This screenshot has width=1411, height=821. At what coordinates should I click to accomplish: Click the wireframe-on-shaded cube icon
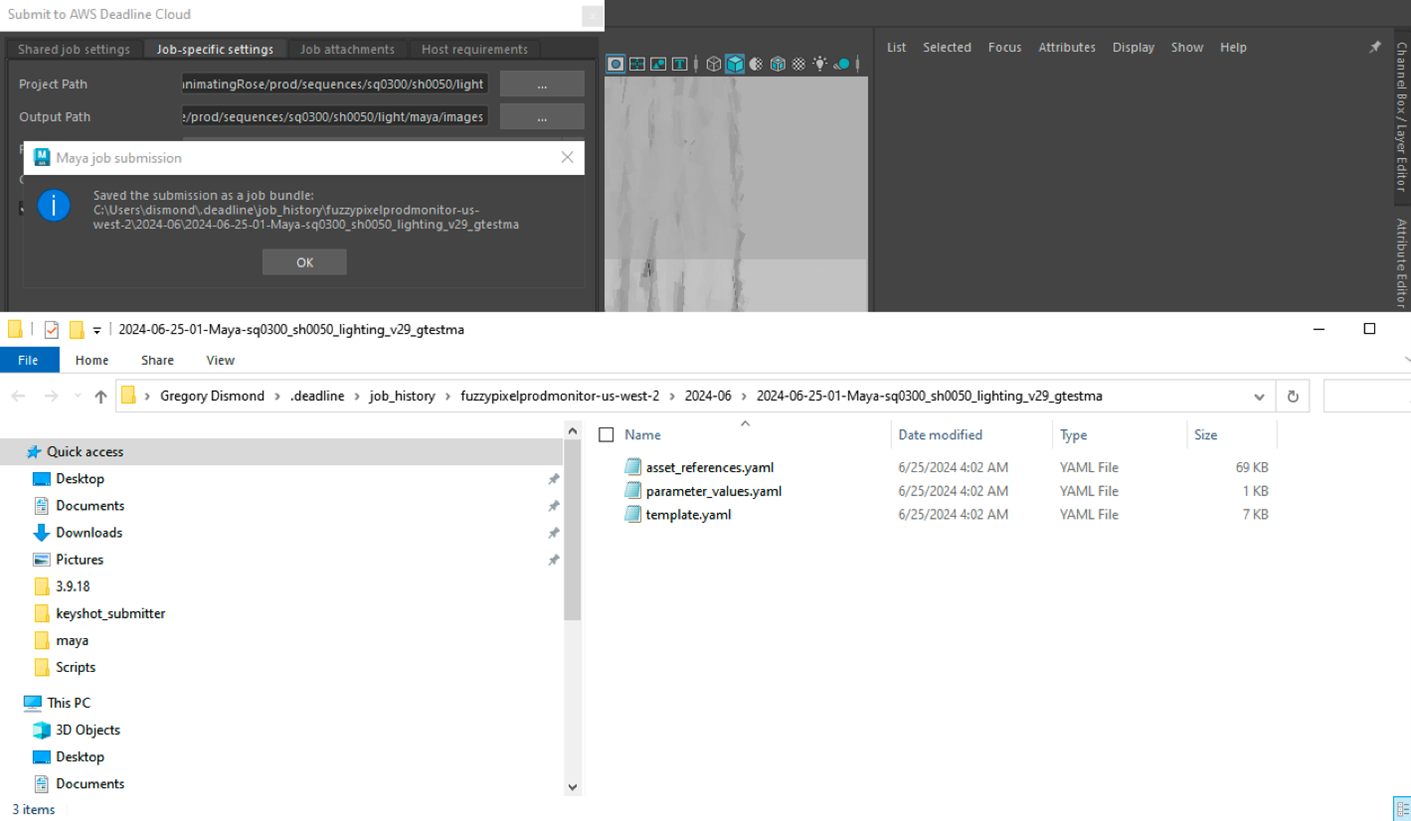(x=778, y=63)
